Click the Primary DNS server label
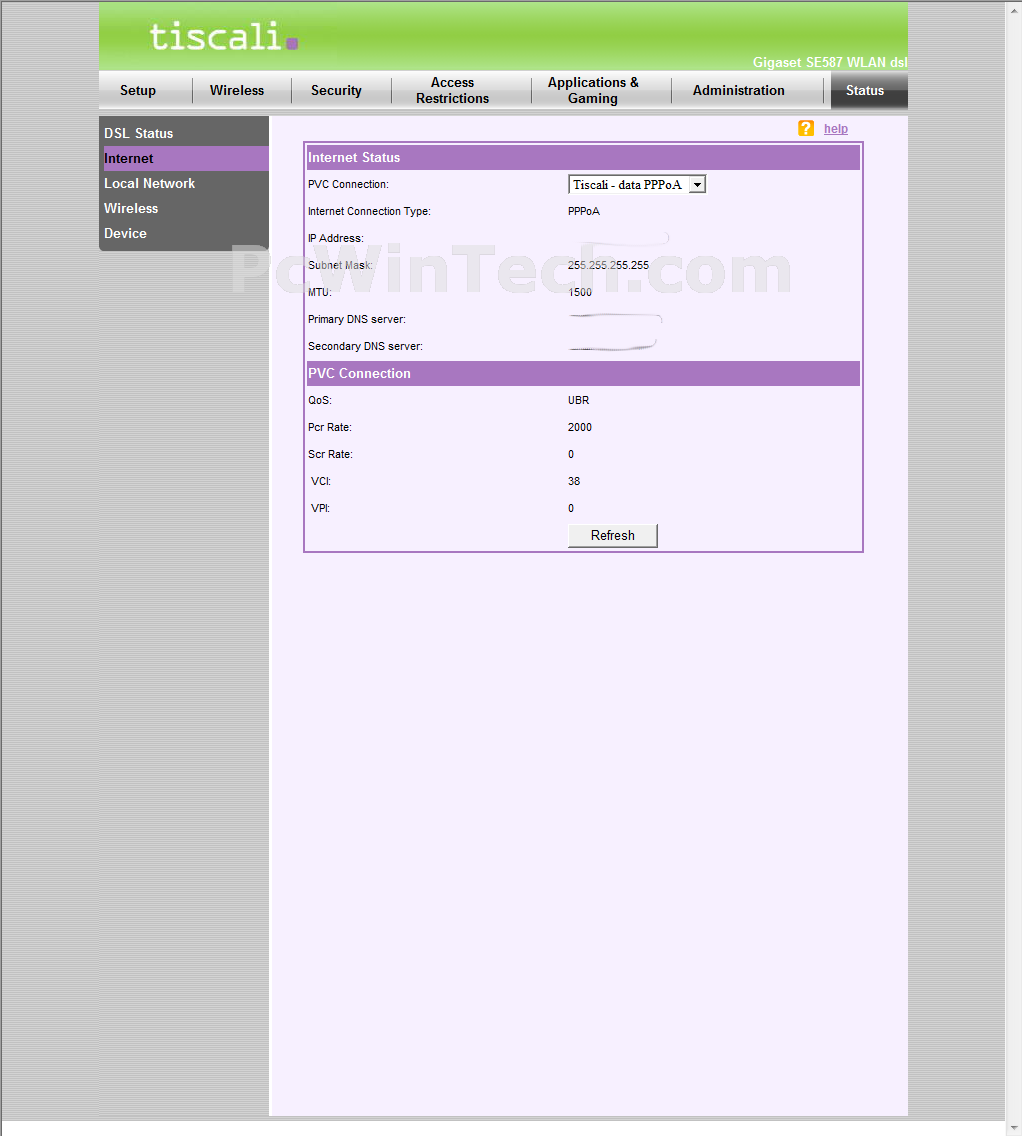Image resolution: width=1022 pixels, height=1136 pixels. [356, 320]
